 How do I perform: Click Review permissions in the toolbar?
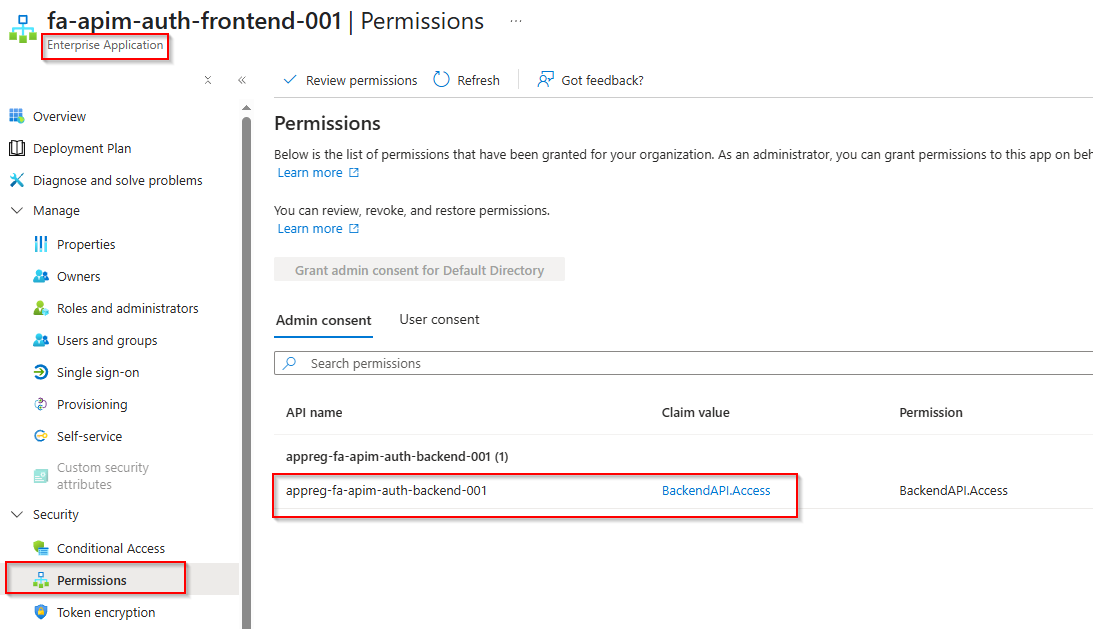pyautogui.click(x=351, y=80)
